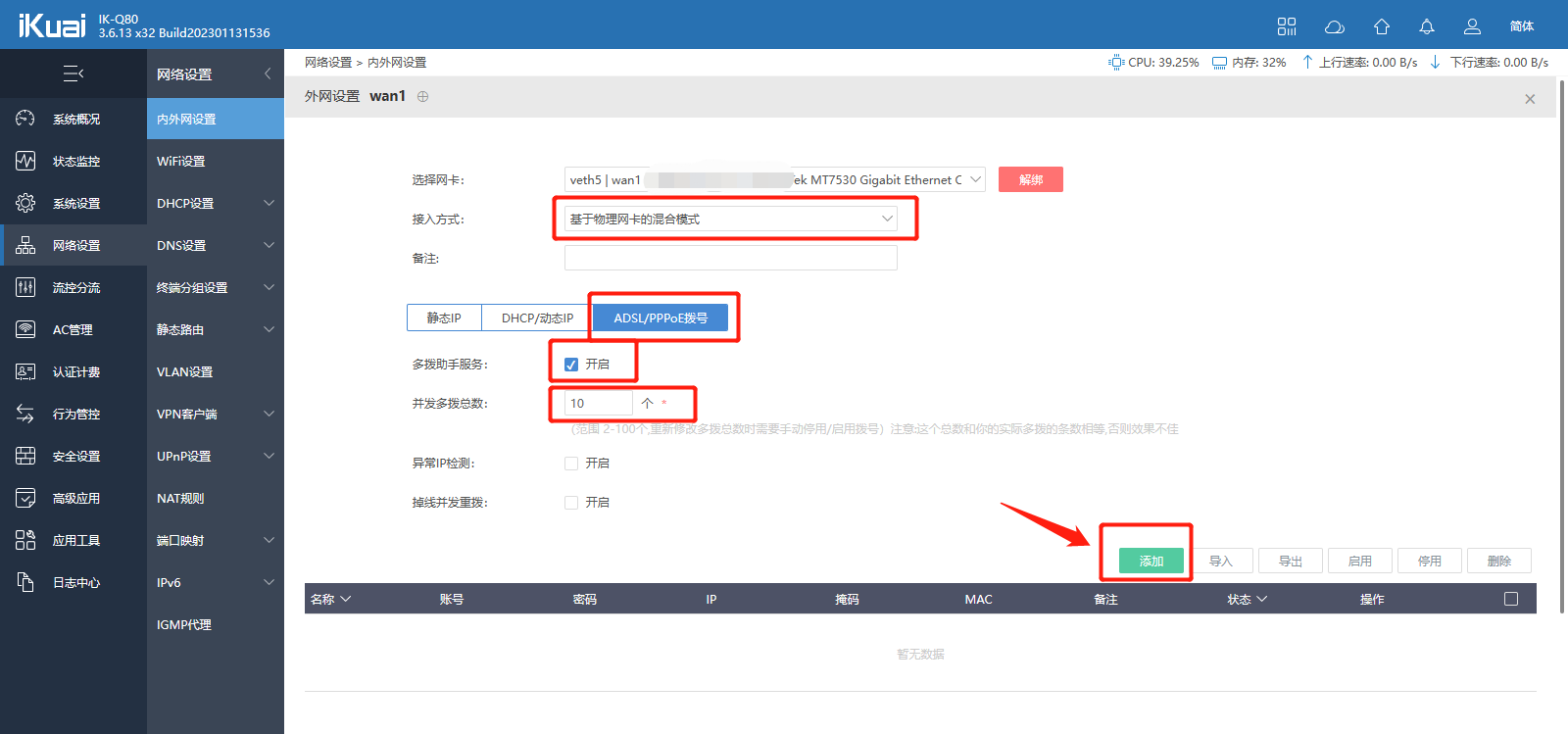
Task: Click the plus icon beside wan1
Action: [x=423, y=96]
